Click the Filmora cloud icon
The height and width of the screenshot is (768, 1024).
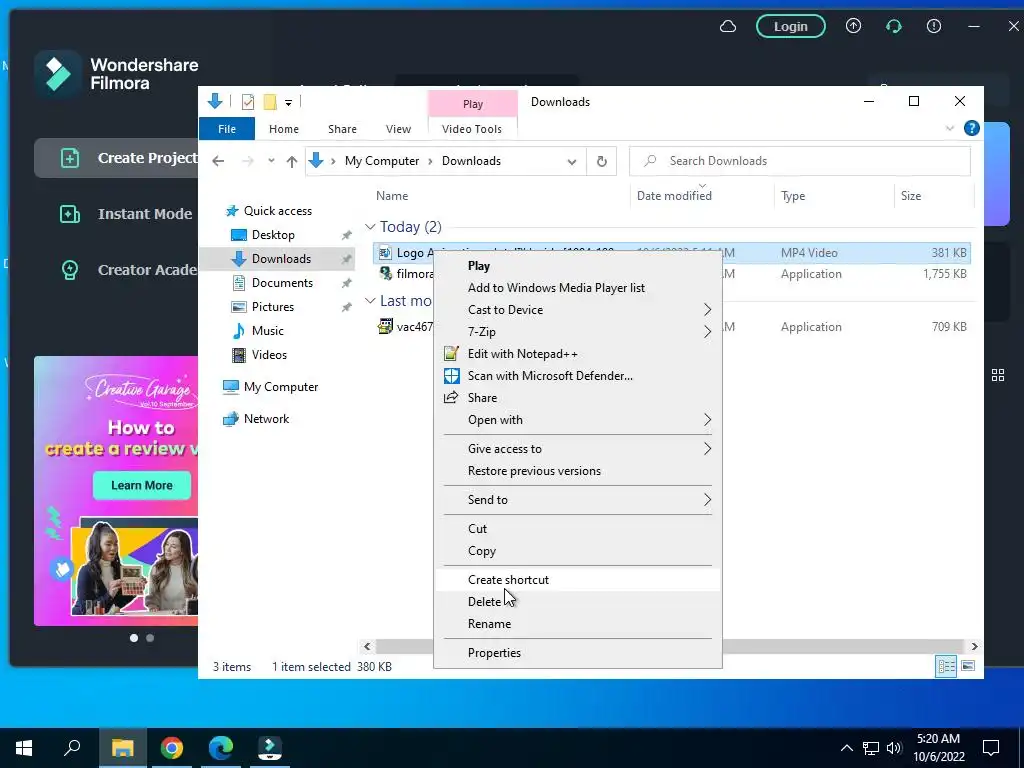coord(728,27)
